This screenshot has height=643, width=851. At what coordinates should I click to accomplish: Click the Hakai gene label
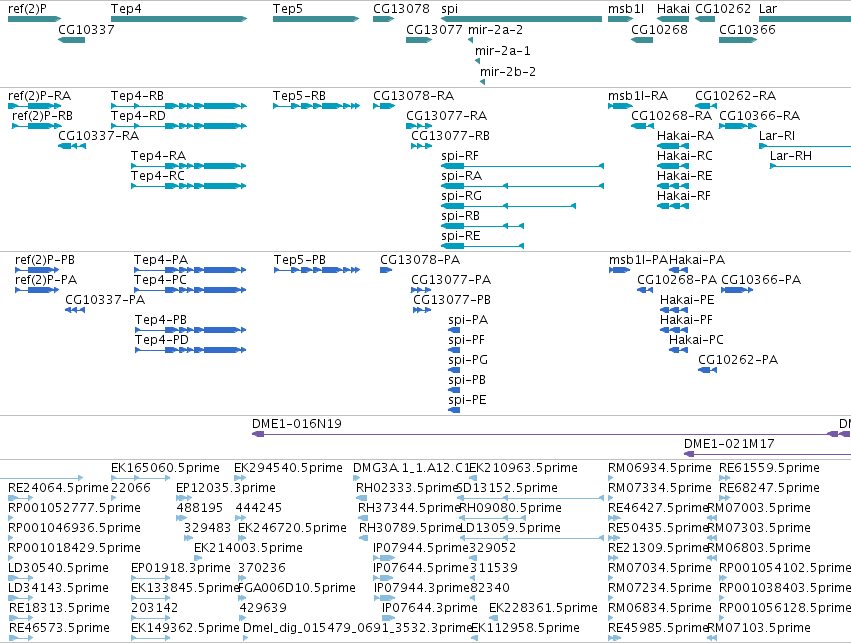point(673,9)
